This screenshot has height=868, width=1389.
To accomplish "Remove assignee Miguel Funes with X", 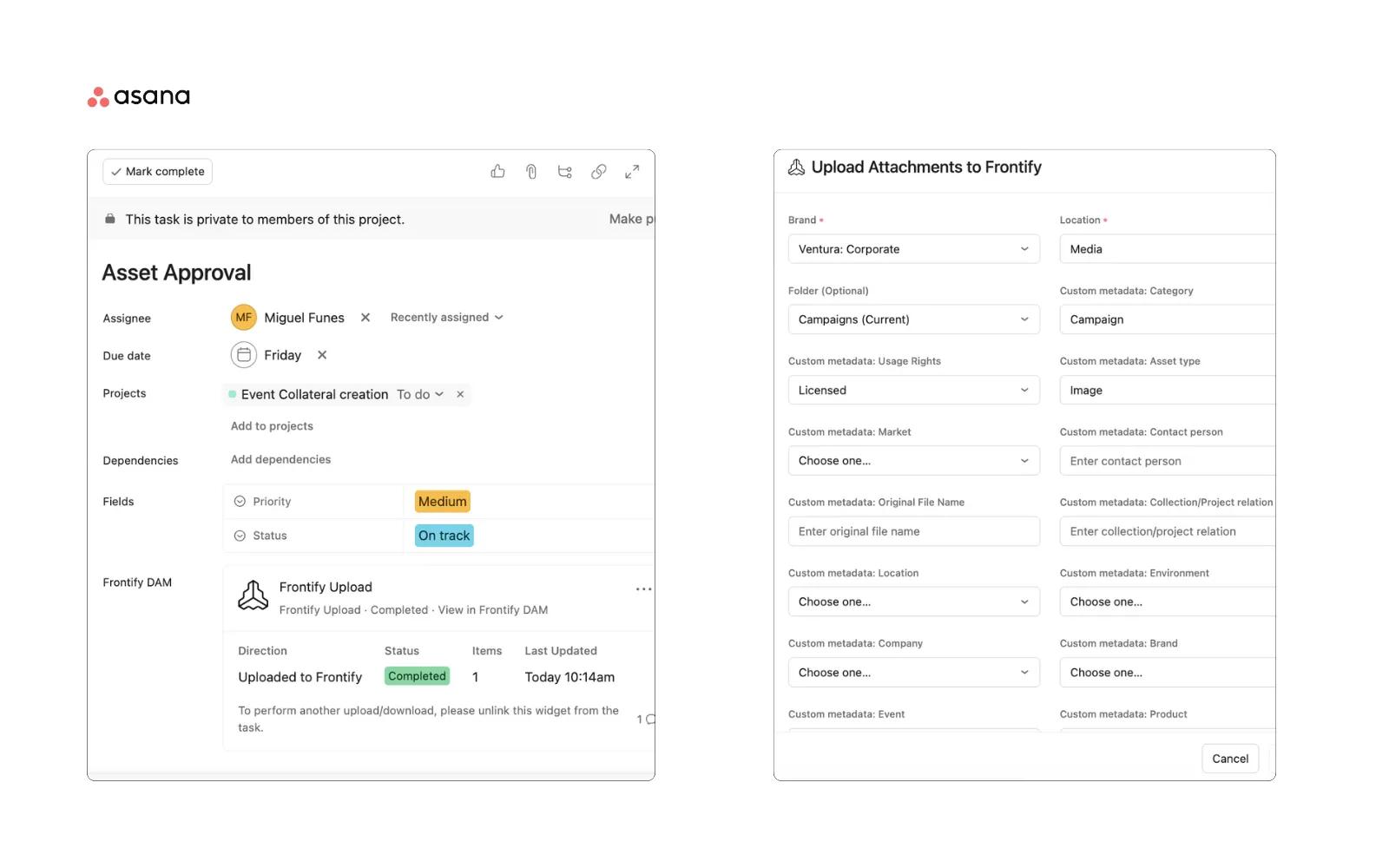I will pyautogui.click(x=365, y=318).
